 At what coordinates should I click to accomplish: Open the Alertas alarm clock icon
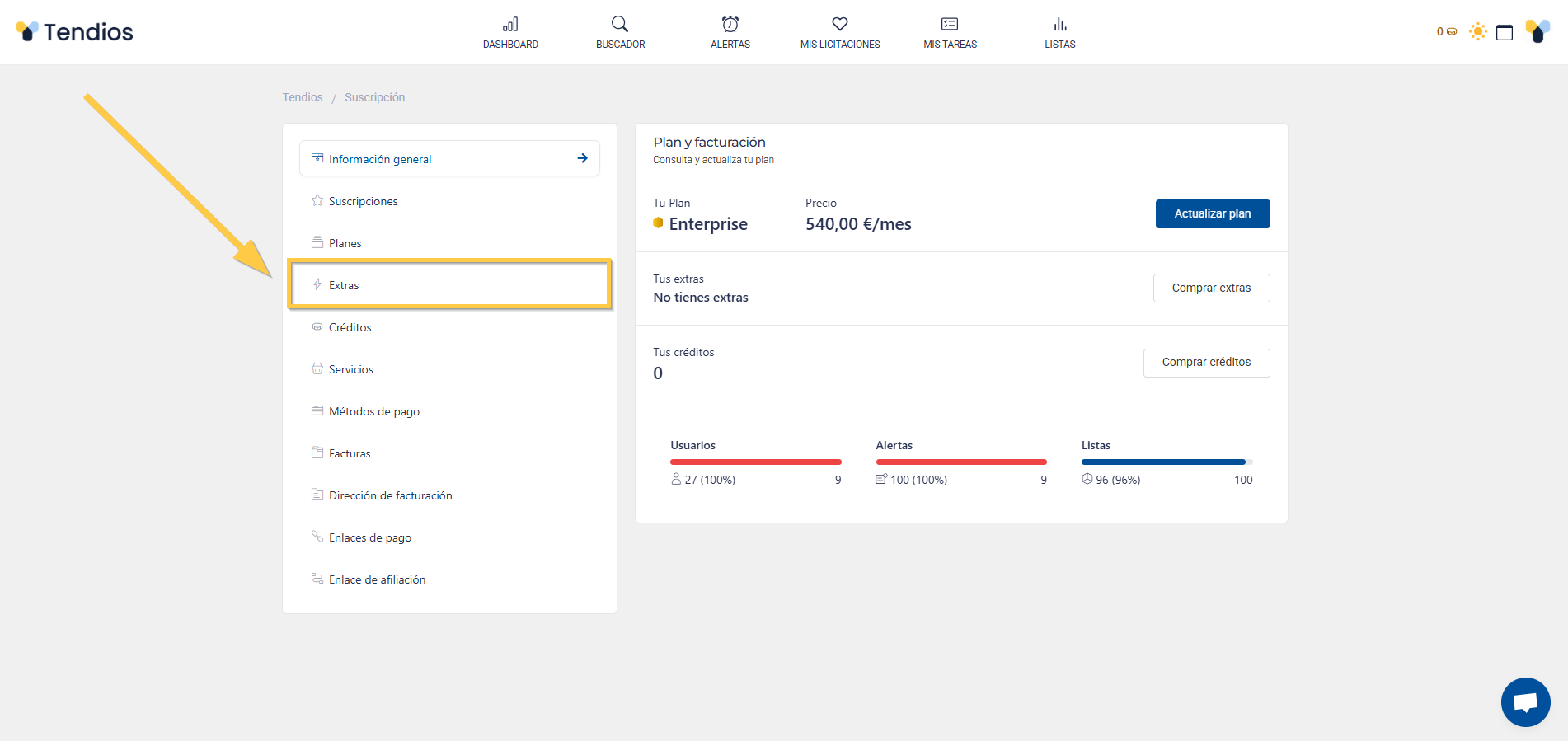730,25
